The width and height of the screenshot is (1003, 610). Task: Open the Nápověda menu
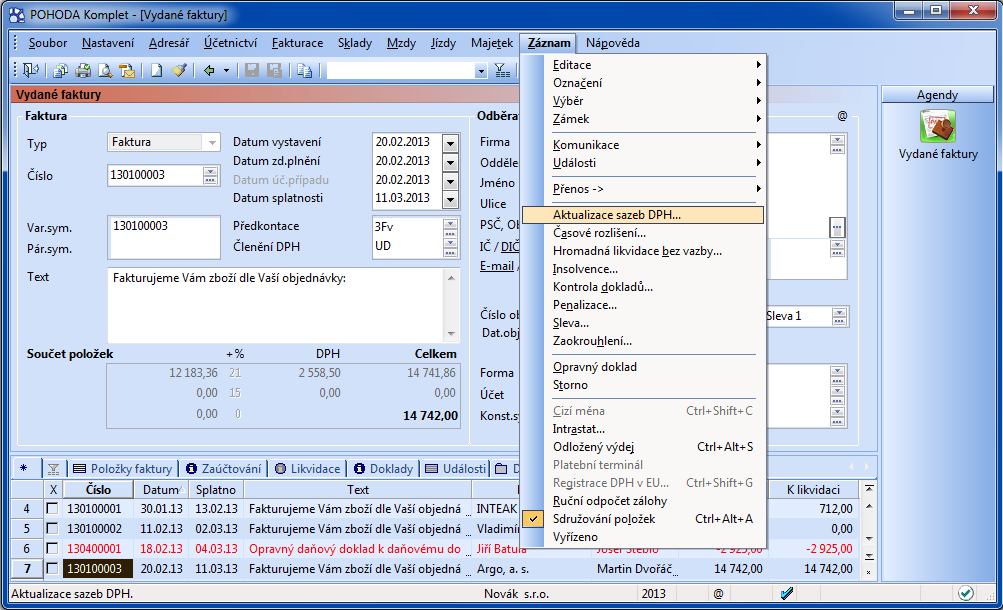click(613, 43)
